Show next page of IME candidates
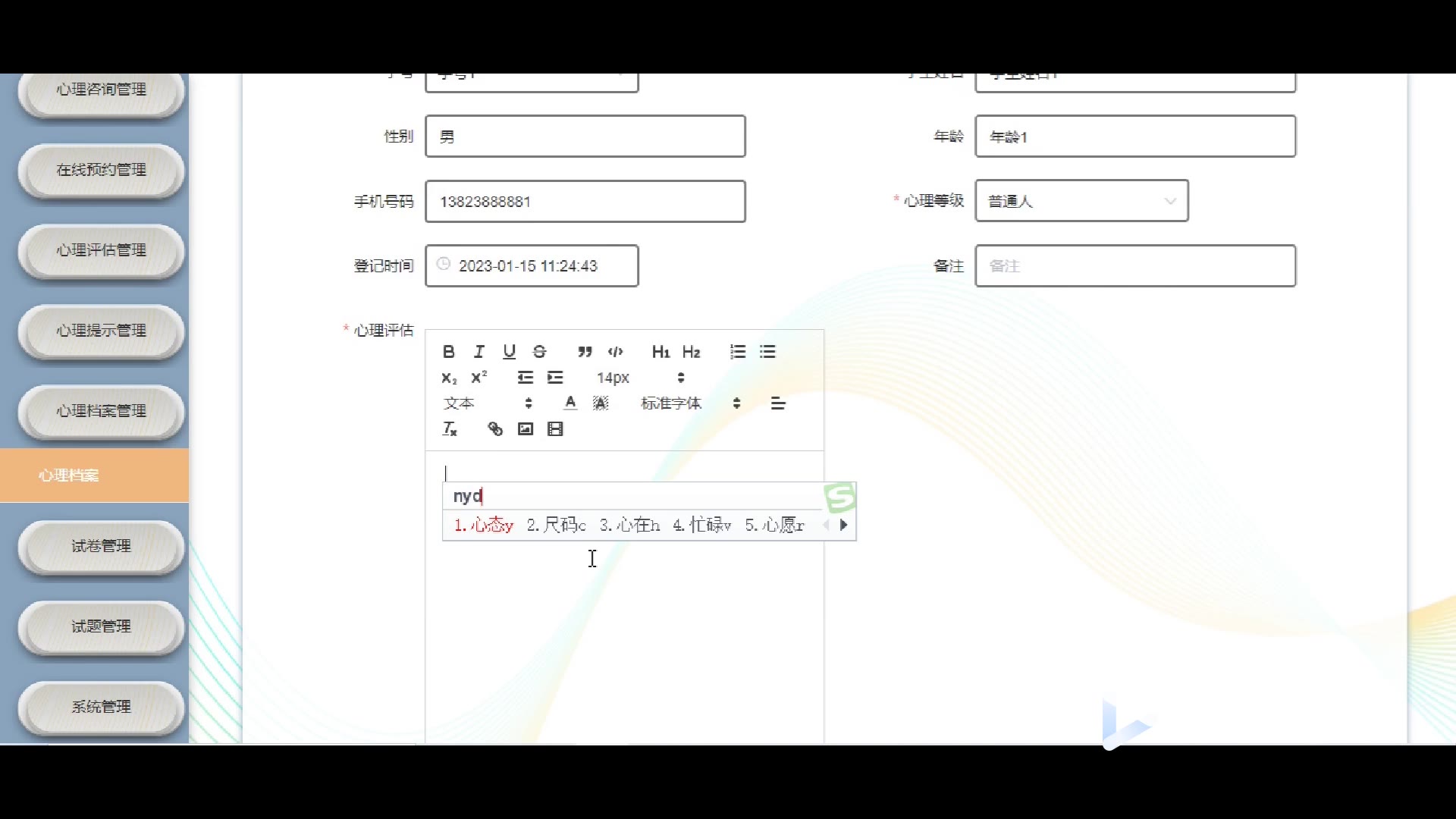Viewport: 1456px width, 819px height. pyautogui.click(x=843, y=525)
